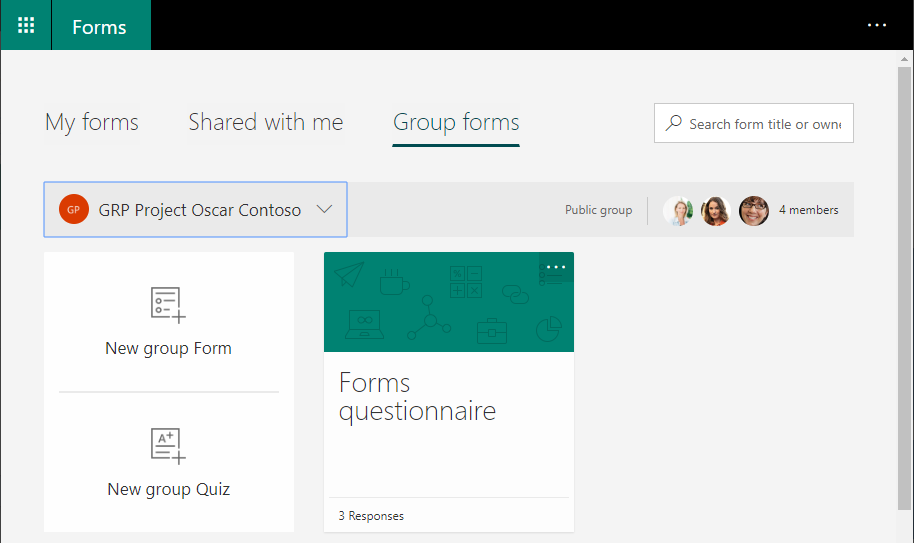Click the 3 Responses link on the card
The width and height of the screenshot is (914, 543).
click(371, 516)
